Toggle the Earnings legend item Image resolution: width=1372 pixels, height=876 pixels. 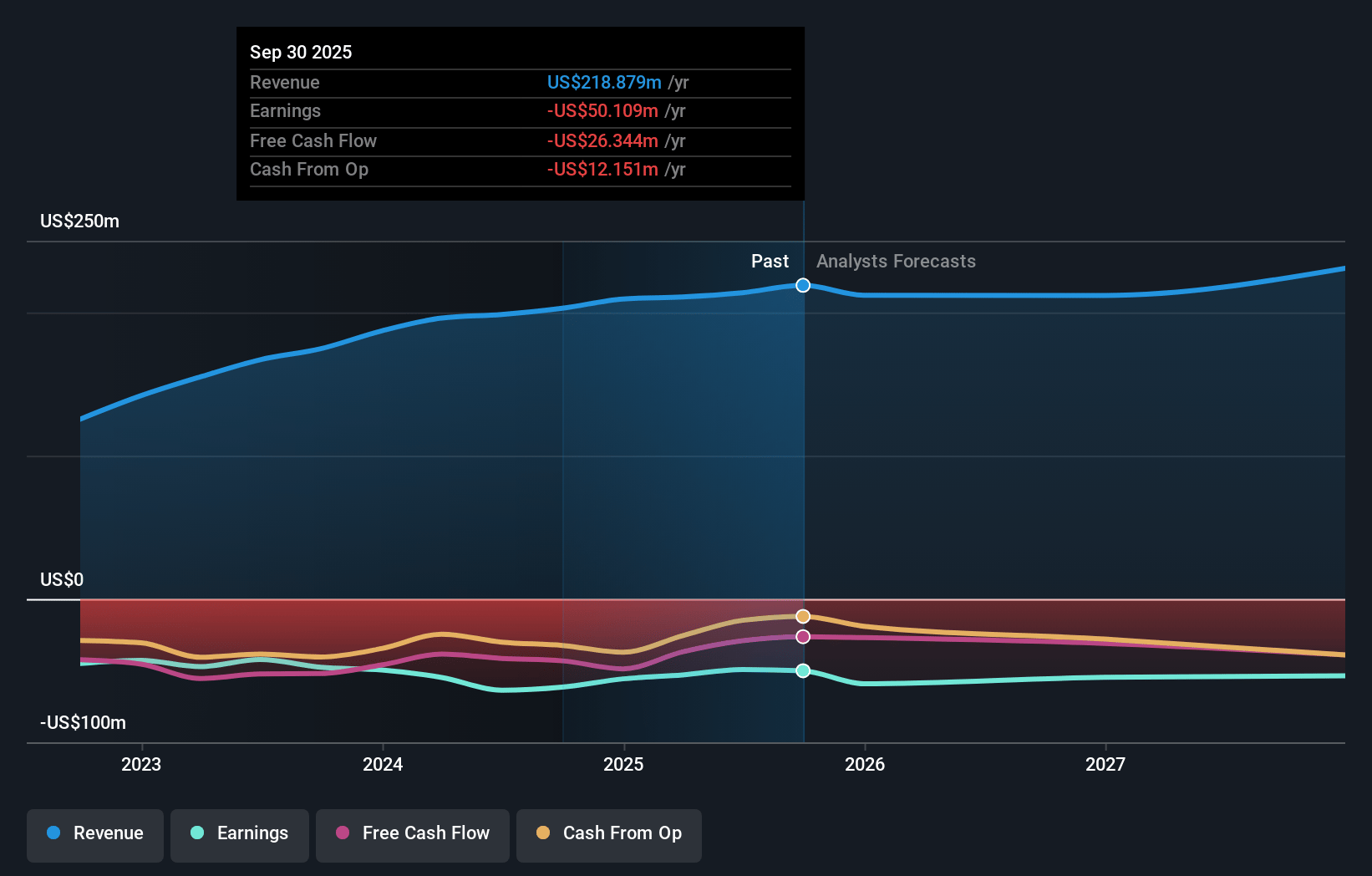pyautogui.click(x=240, y=833)
